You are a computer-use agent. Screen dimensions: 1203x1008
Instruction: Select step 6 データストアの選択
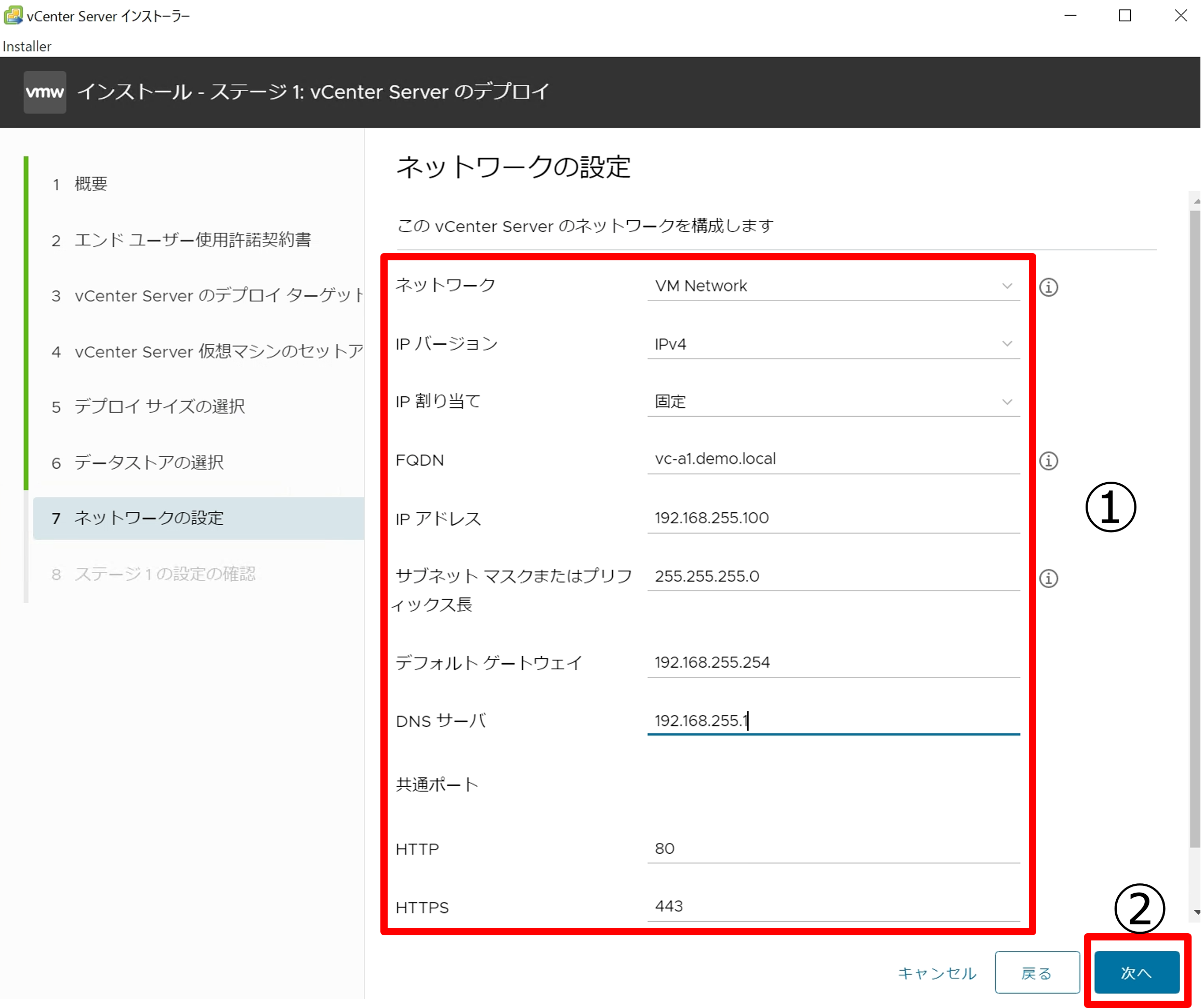149,462
